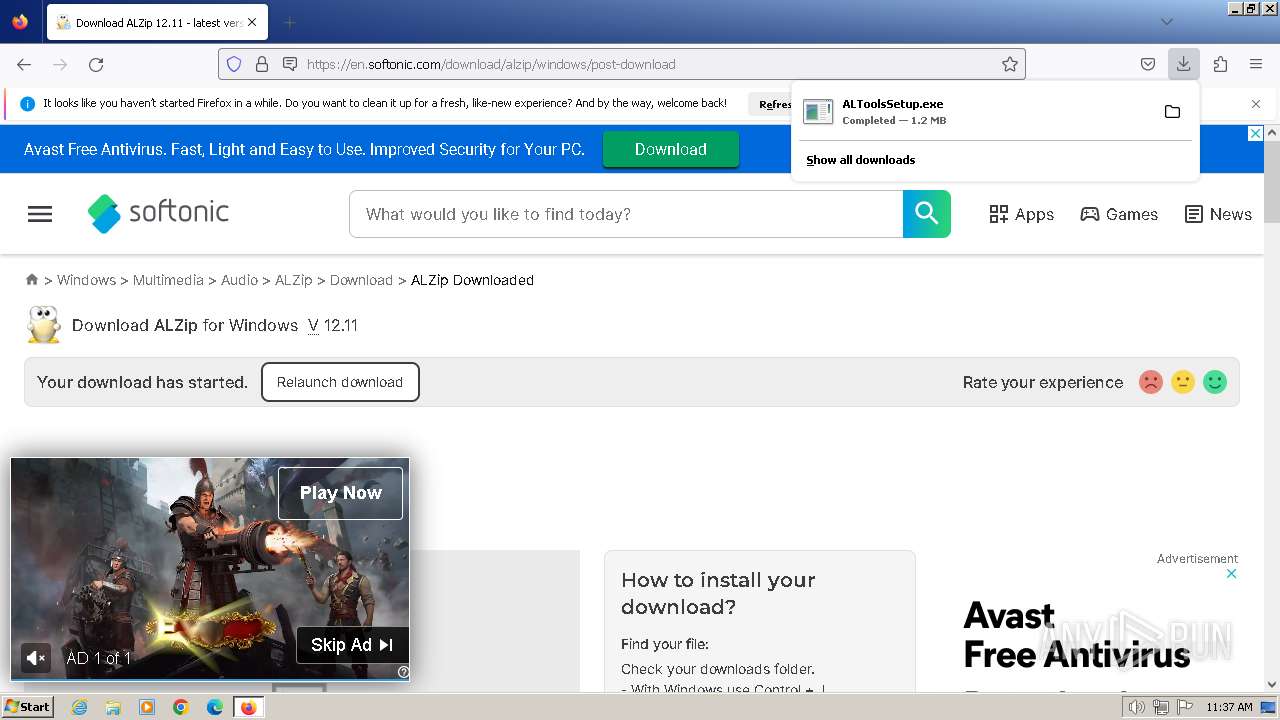
Task: Click Download in the Avast banner
Action: click(x=670, y=149)
